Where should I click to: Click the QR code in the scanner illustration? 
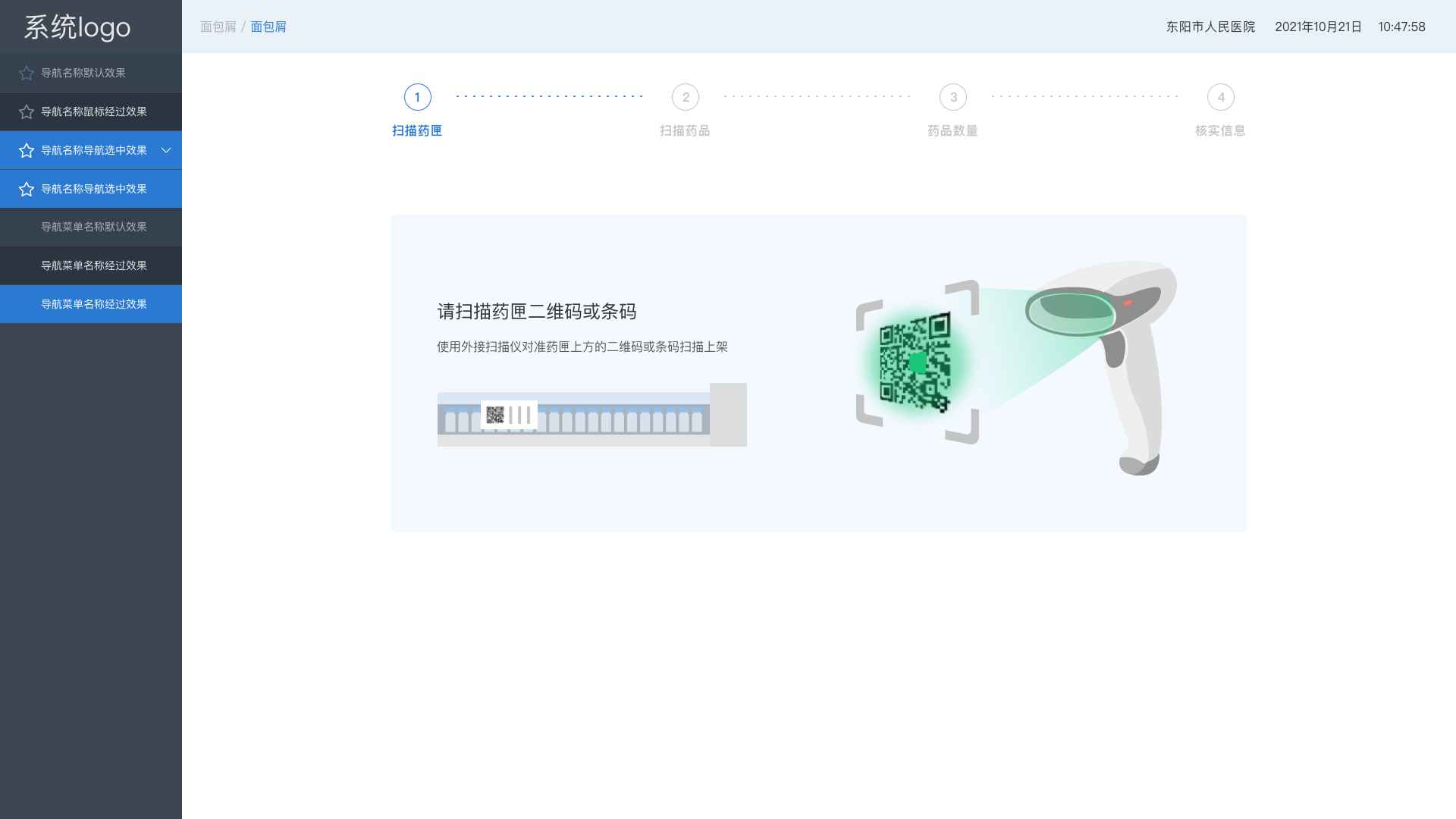pyautogui.click(x=915, y=365)
